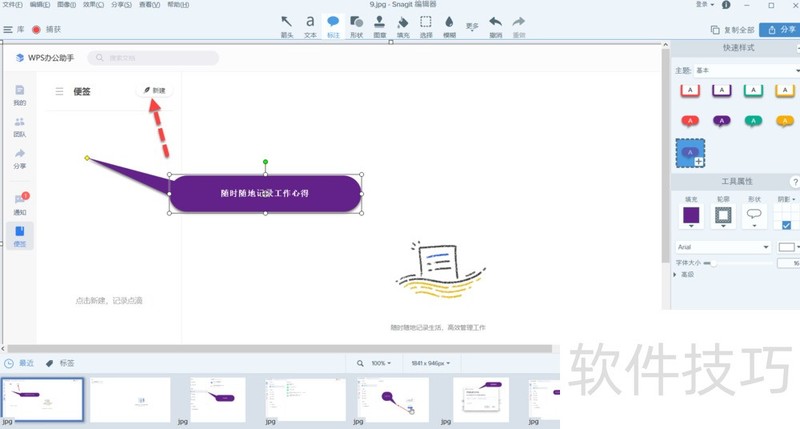Select the Blur (模糊) tool
The image size is (800, 429).
coord(449,24)
